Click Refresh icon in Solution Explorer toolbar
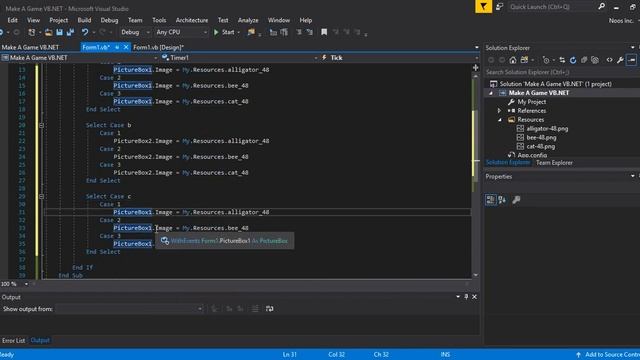640x360 pixels. pyautogui.click(x=573, y=60)
